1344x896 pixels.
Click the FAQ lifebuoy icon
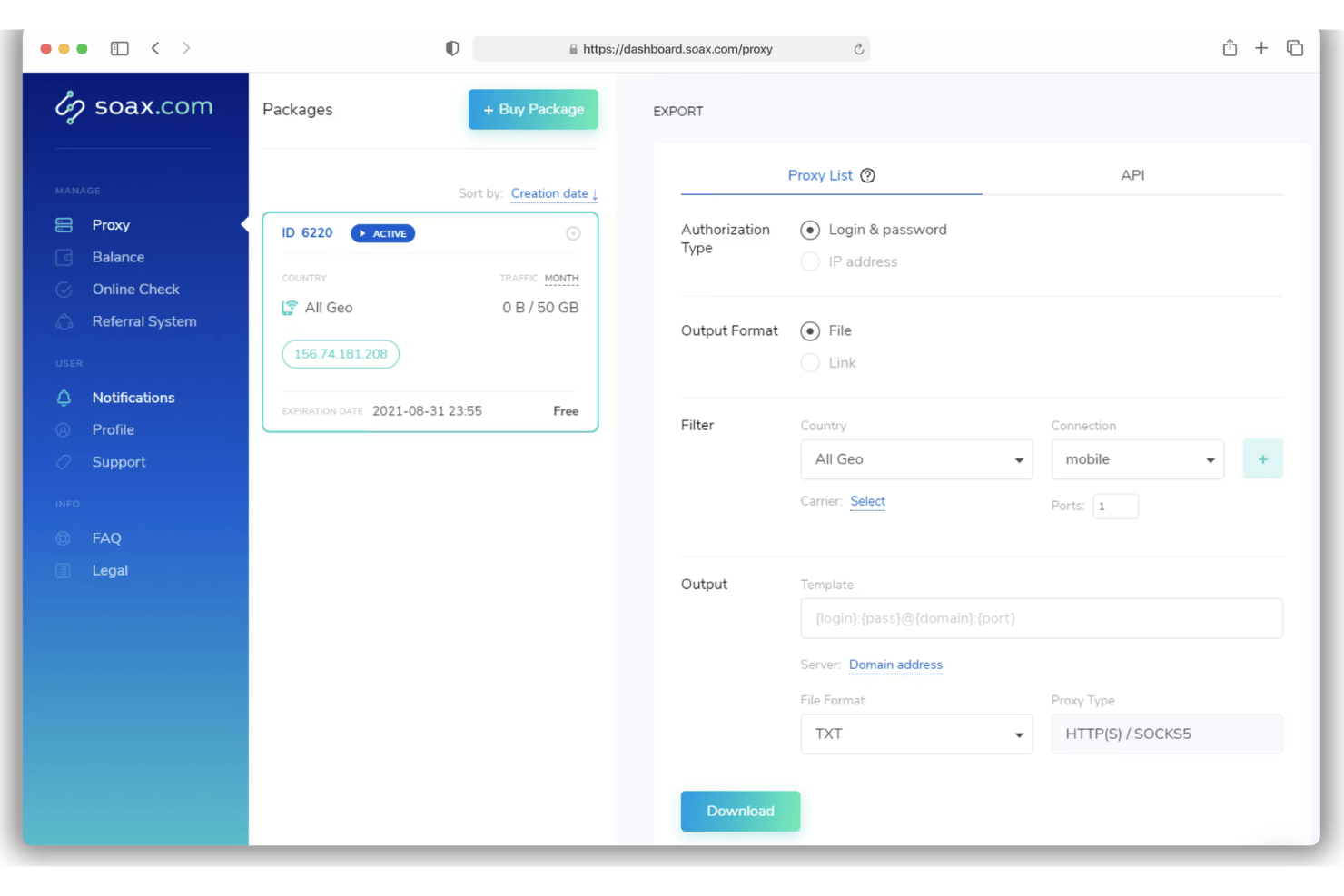click(x=64, y=538)
